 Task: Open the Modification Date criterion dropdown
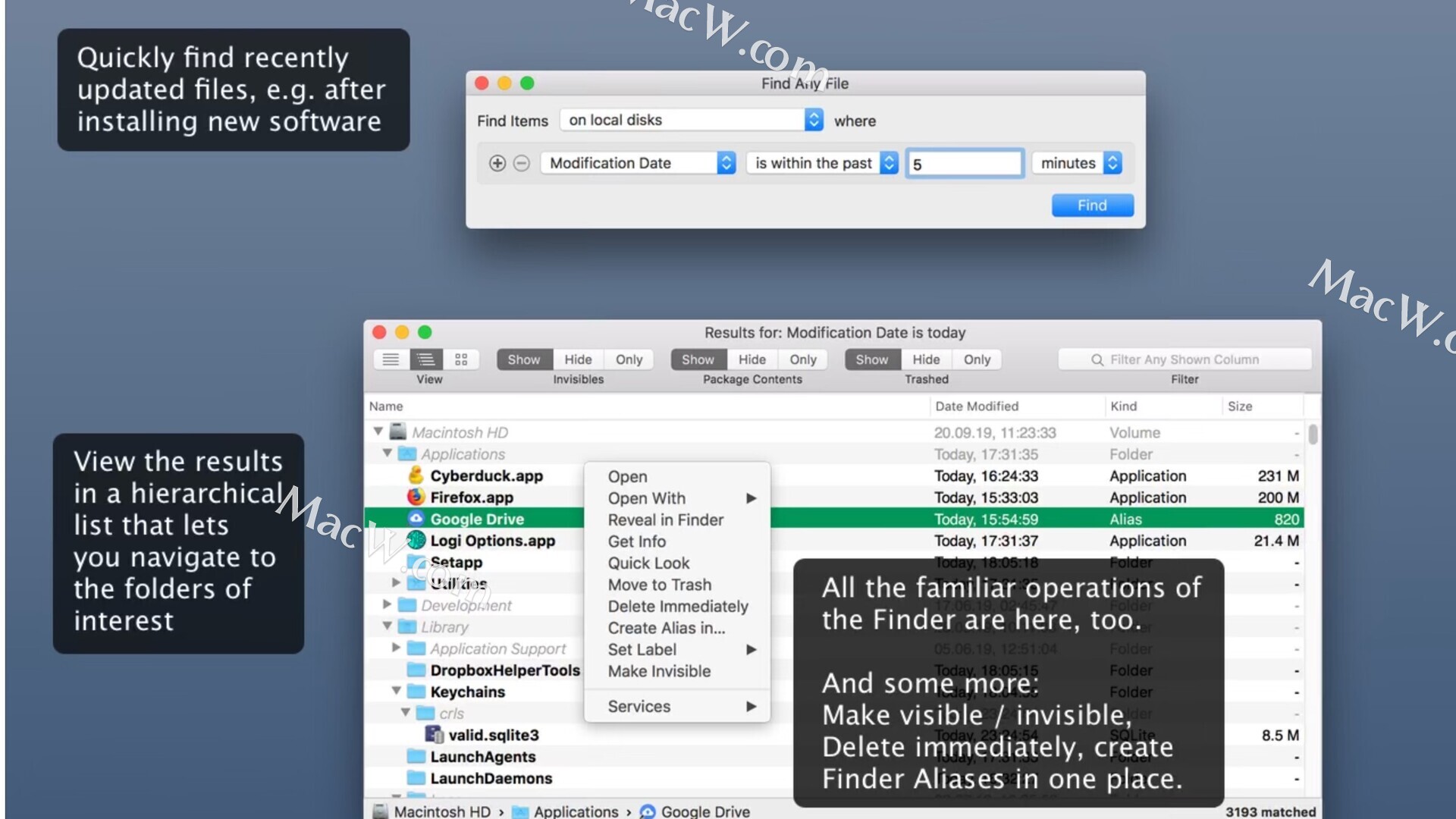click(x=638, y=163)
